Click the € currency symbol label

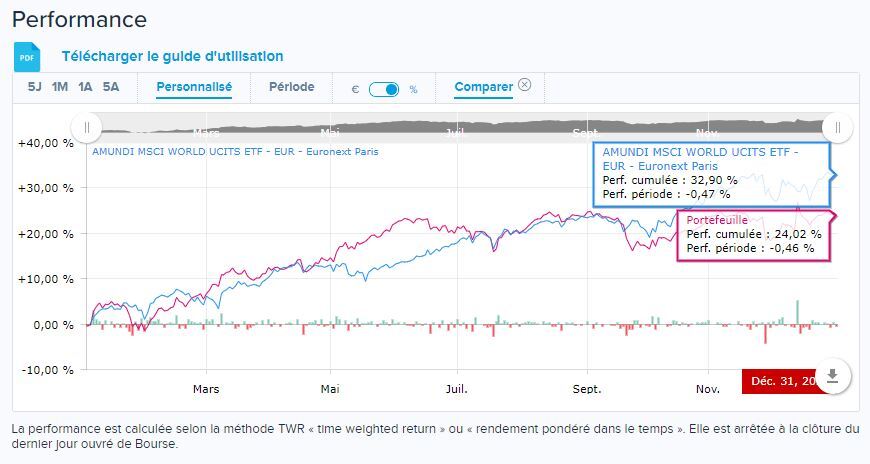[355, 89]
